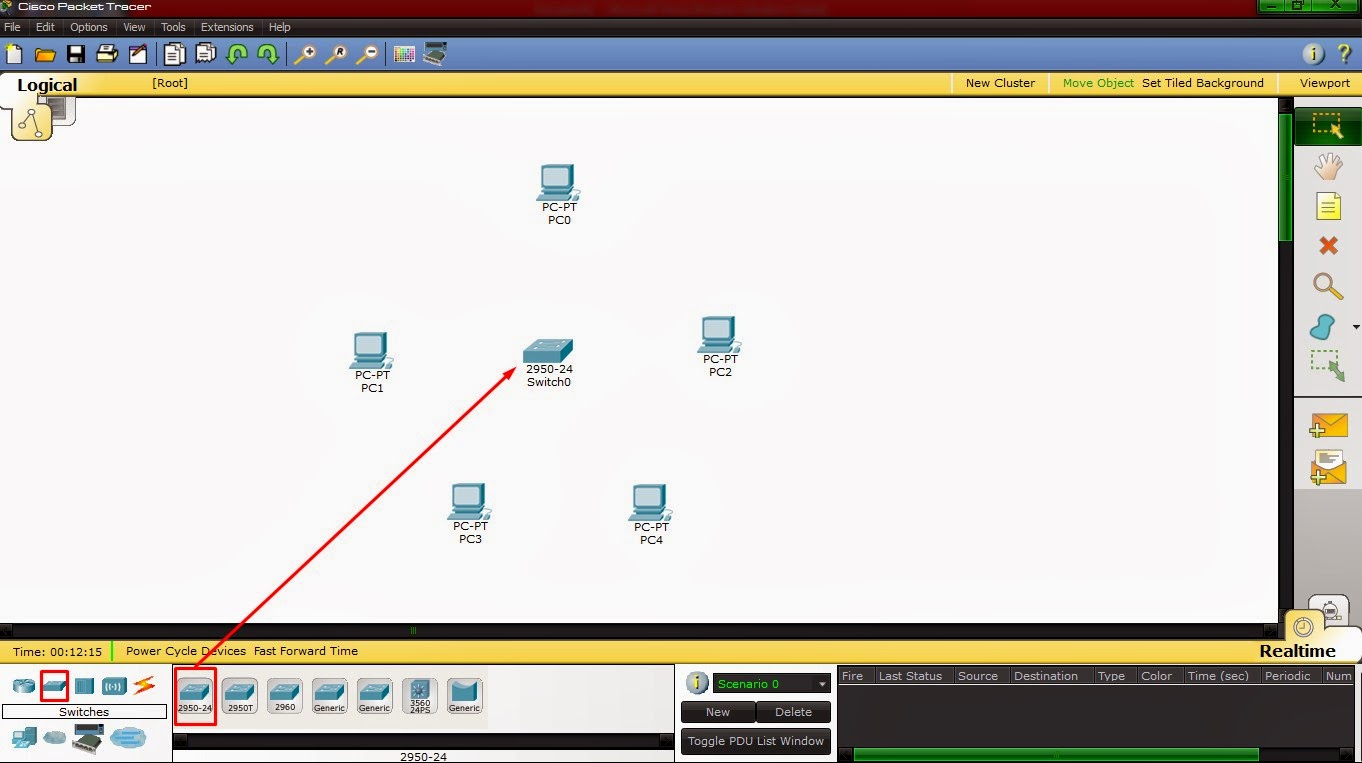1362x763 pixels.
Task: Click the Zoom In toolbar icon
Action: [305, 53]
